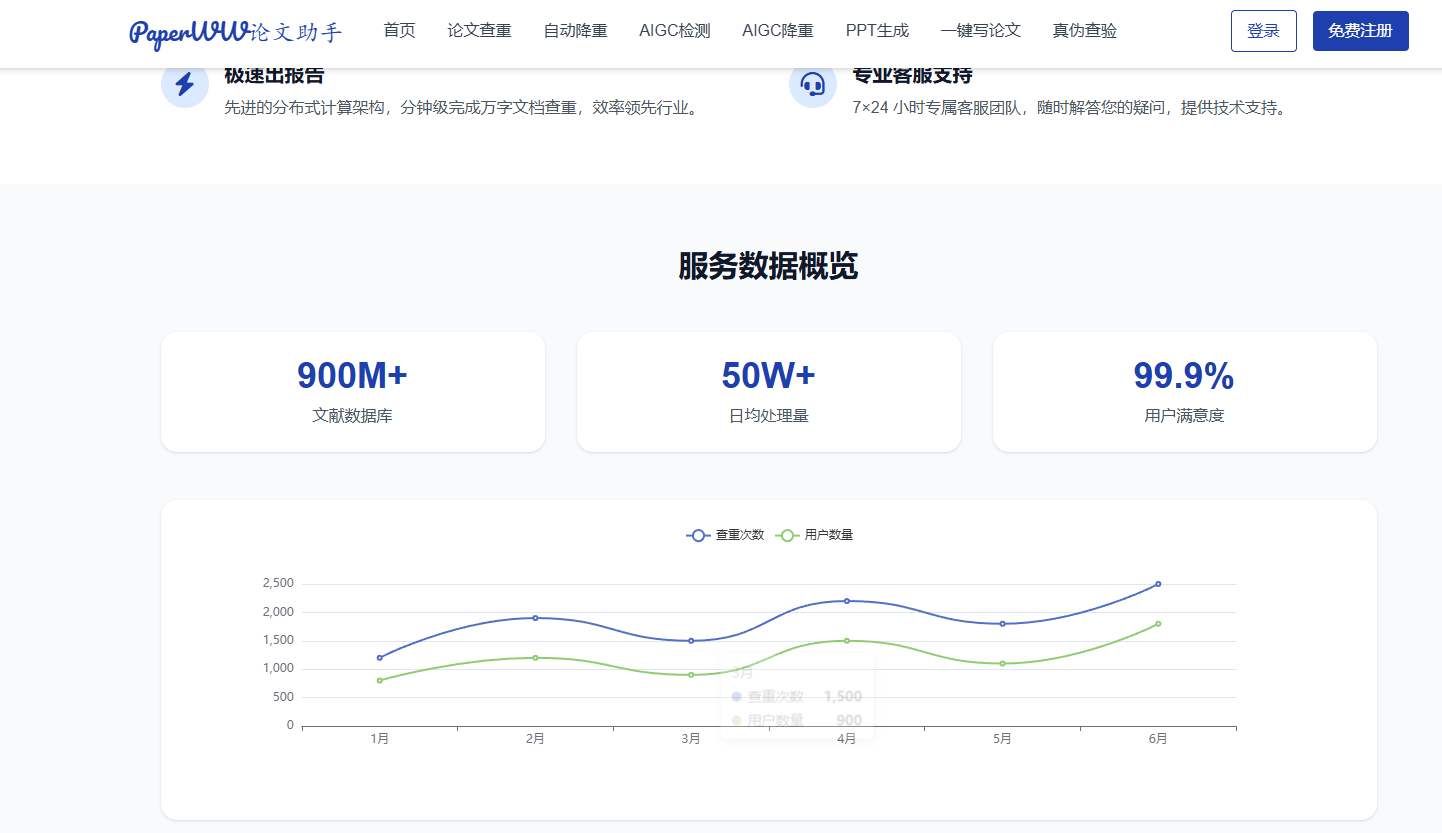Go to 自动降重 page
The image size is (1442, 833).
(575, 31)
